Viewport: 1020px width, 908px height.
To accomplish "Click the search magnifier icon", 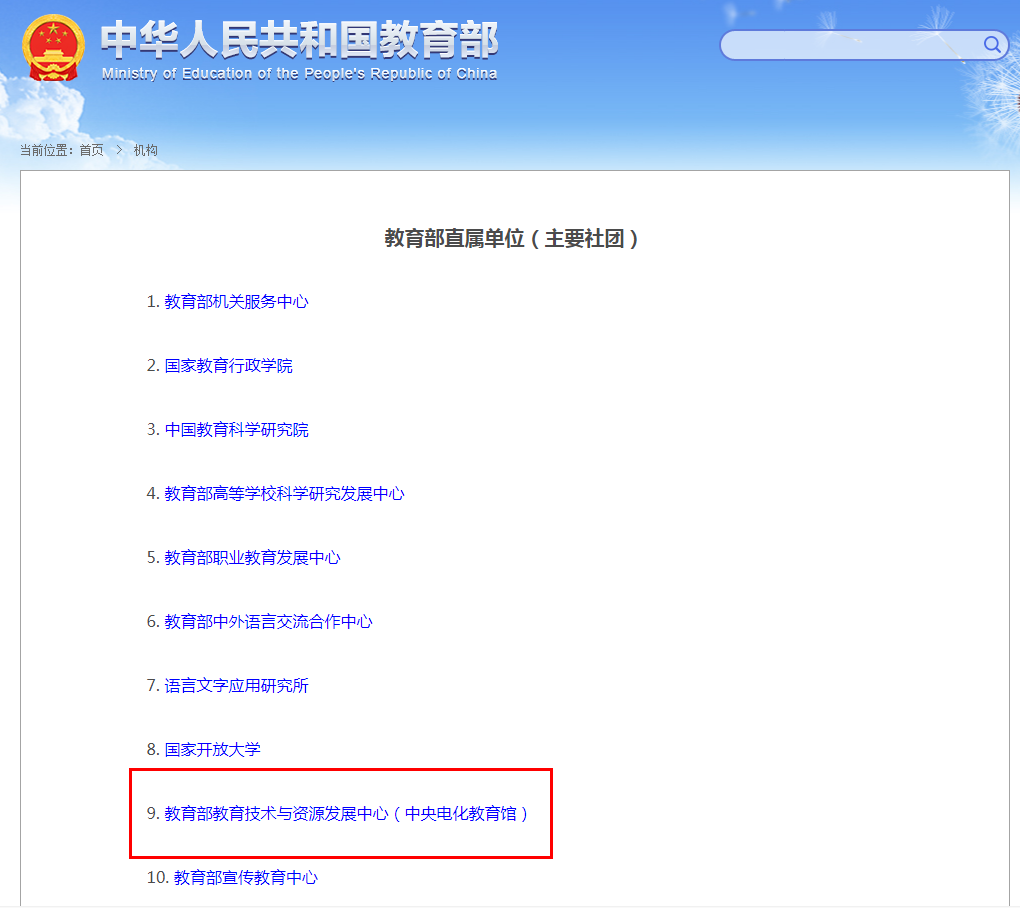I will [992, 45].
